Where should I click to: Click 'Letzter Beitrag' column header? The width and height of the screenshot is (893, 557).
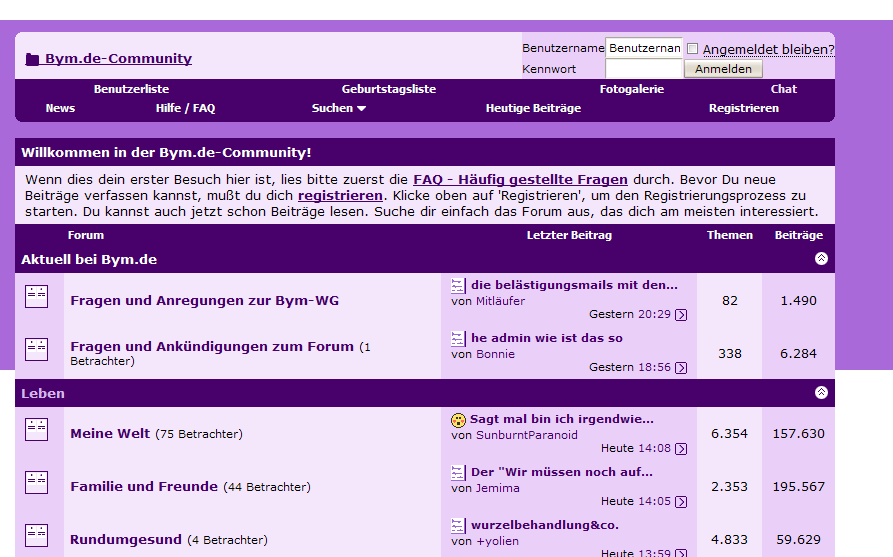click(x=569, y=235)
